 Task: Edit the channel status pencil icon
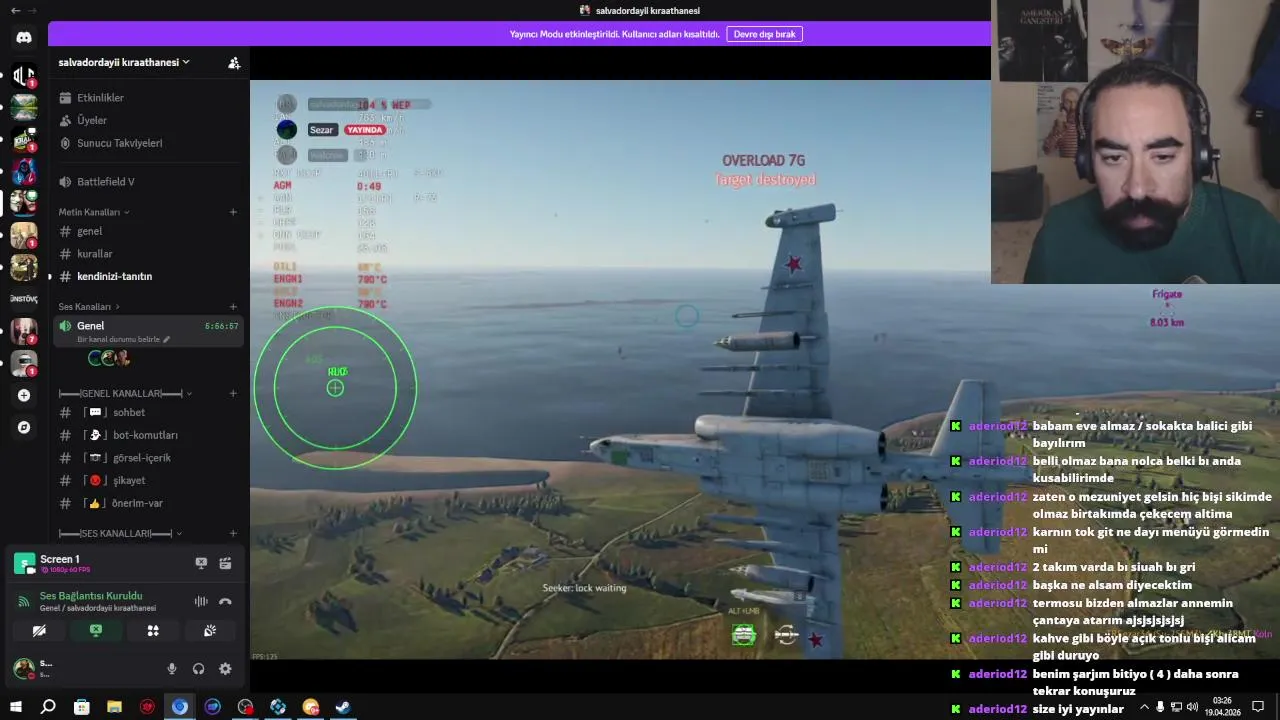pyautogui.click(x=167, y=339)
